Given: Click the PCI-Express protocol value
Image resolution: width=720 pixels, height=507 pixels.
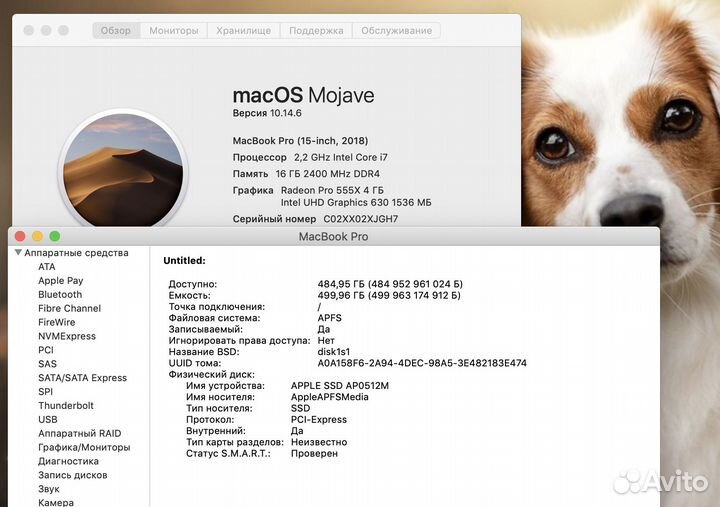Looking at the screenshot, I should [319, 419].
